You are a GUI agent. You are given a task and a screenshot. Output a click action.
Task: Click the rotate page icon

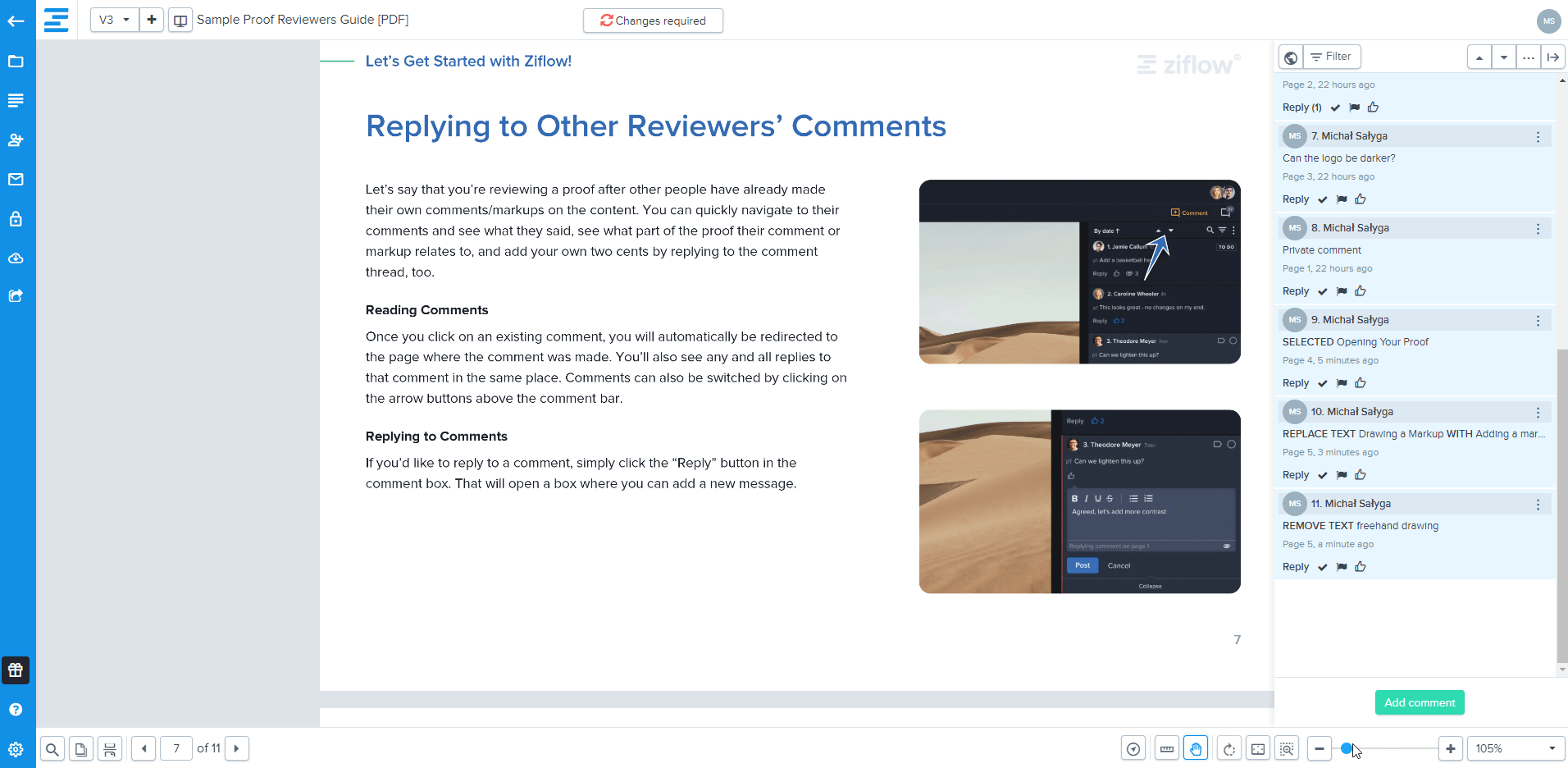click(1228, 748)
